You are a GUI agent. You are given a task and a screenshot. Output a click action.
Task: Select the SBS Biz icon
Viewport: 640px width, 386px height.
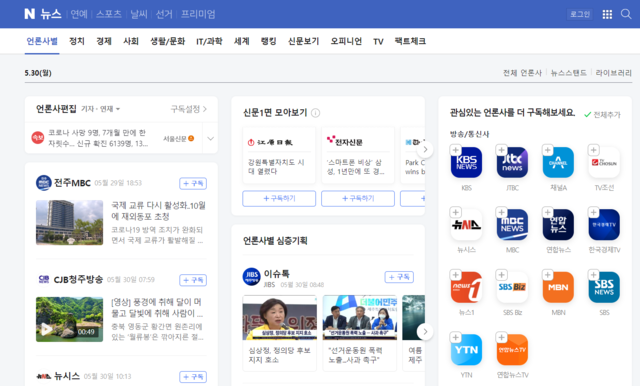click(x=512, y=287)
